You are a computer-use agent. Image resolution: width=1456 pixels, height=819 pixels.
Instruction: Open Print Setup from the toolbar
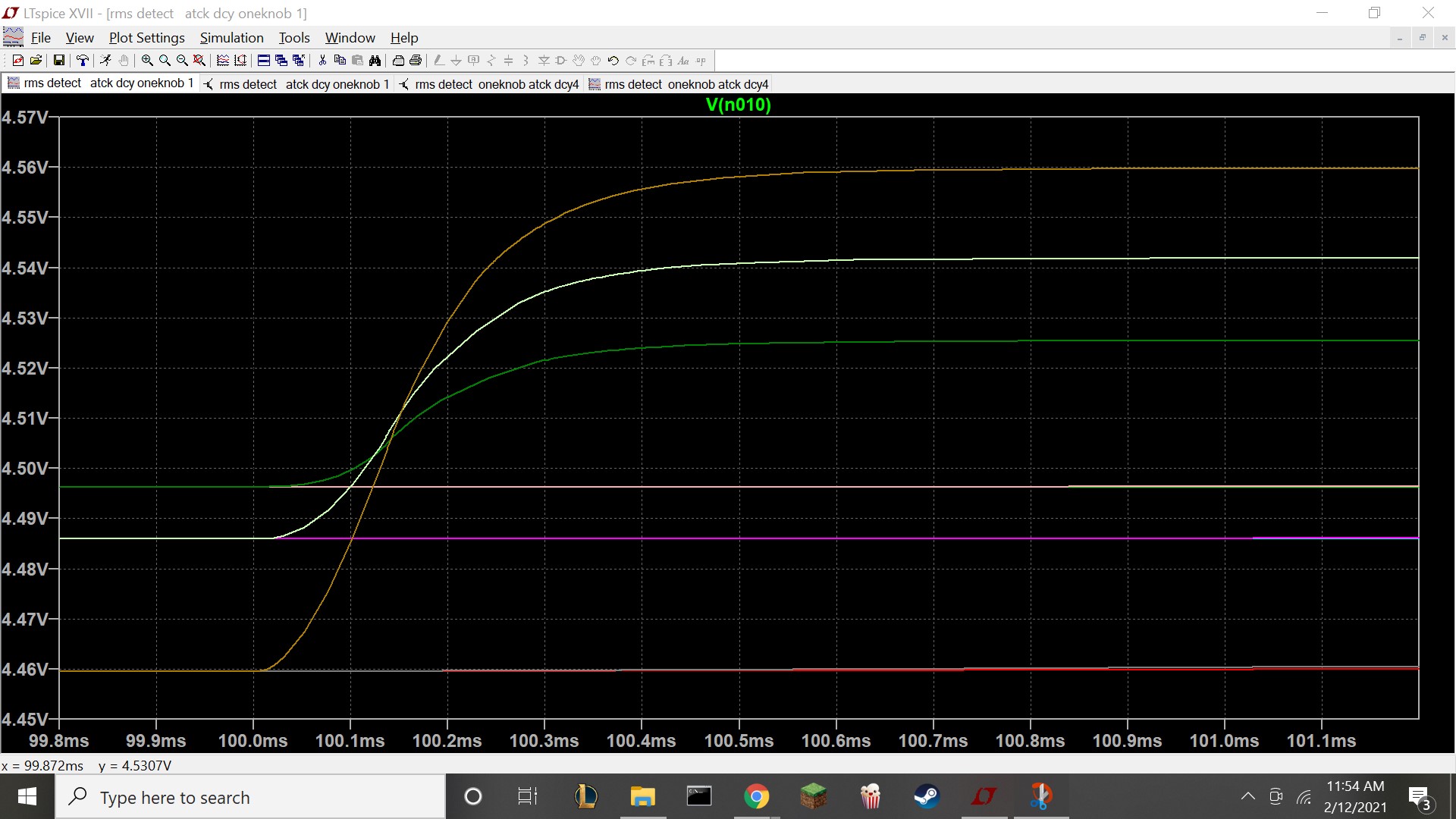click(398, 61)
